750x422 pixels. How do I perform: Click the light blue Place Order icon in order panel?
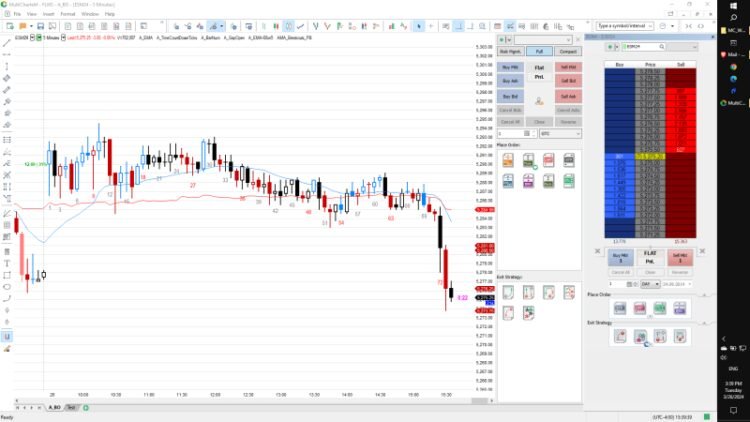[508, 181]
